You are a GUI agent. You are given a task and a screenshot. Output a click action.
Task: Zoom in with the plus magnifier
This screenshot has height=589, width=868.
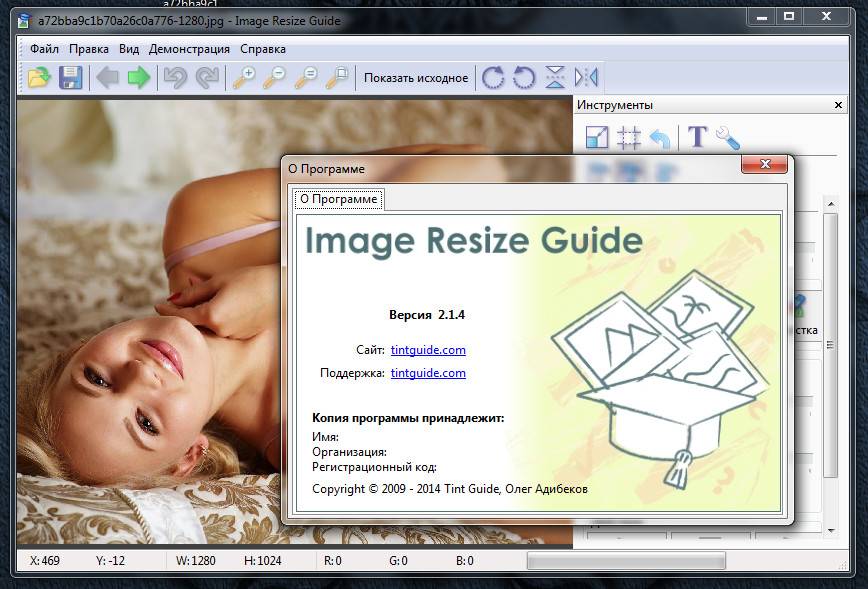pyautogui.click(x=244, y=78)
